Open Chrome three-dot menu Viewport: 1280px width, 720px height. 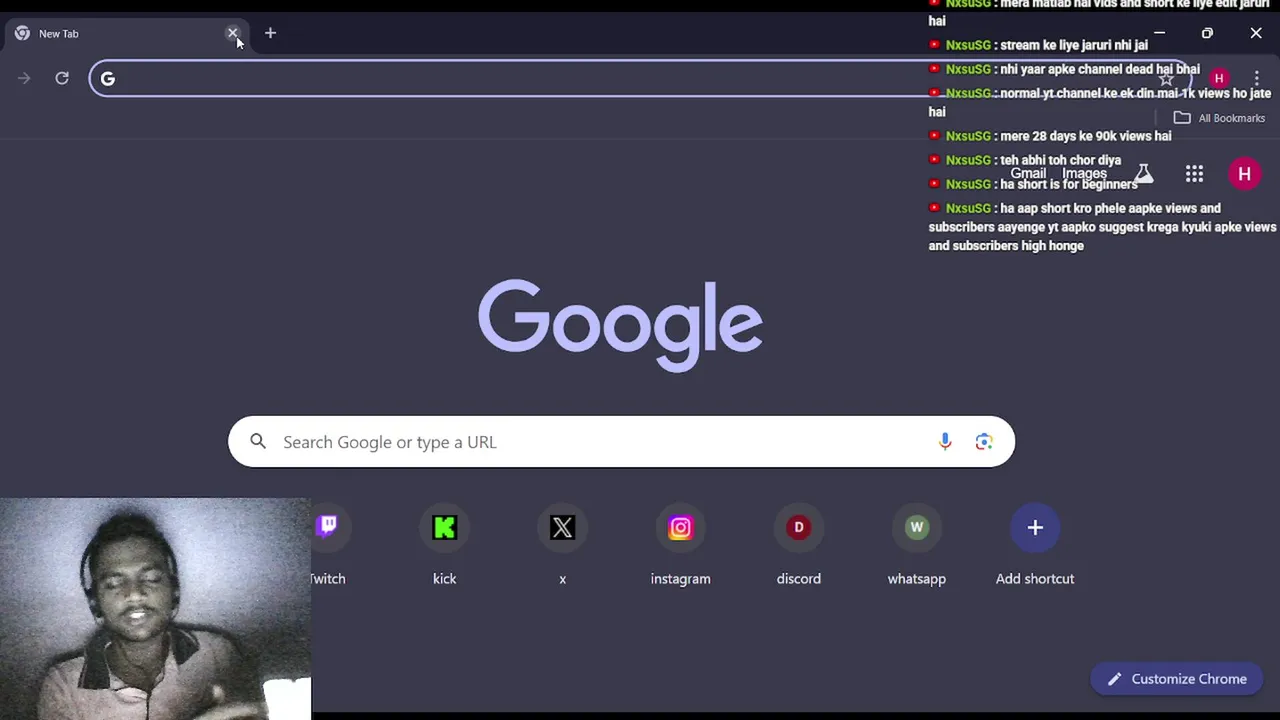coord(1257,78)
